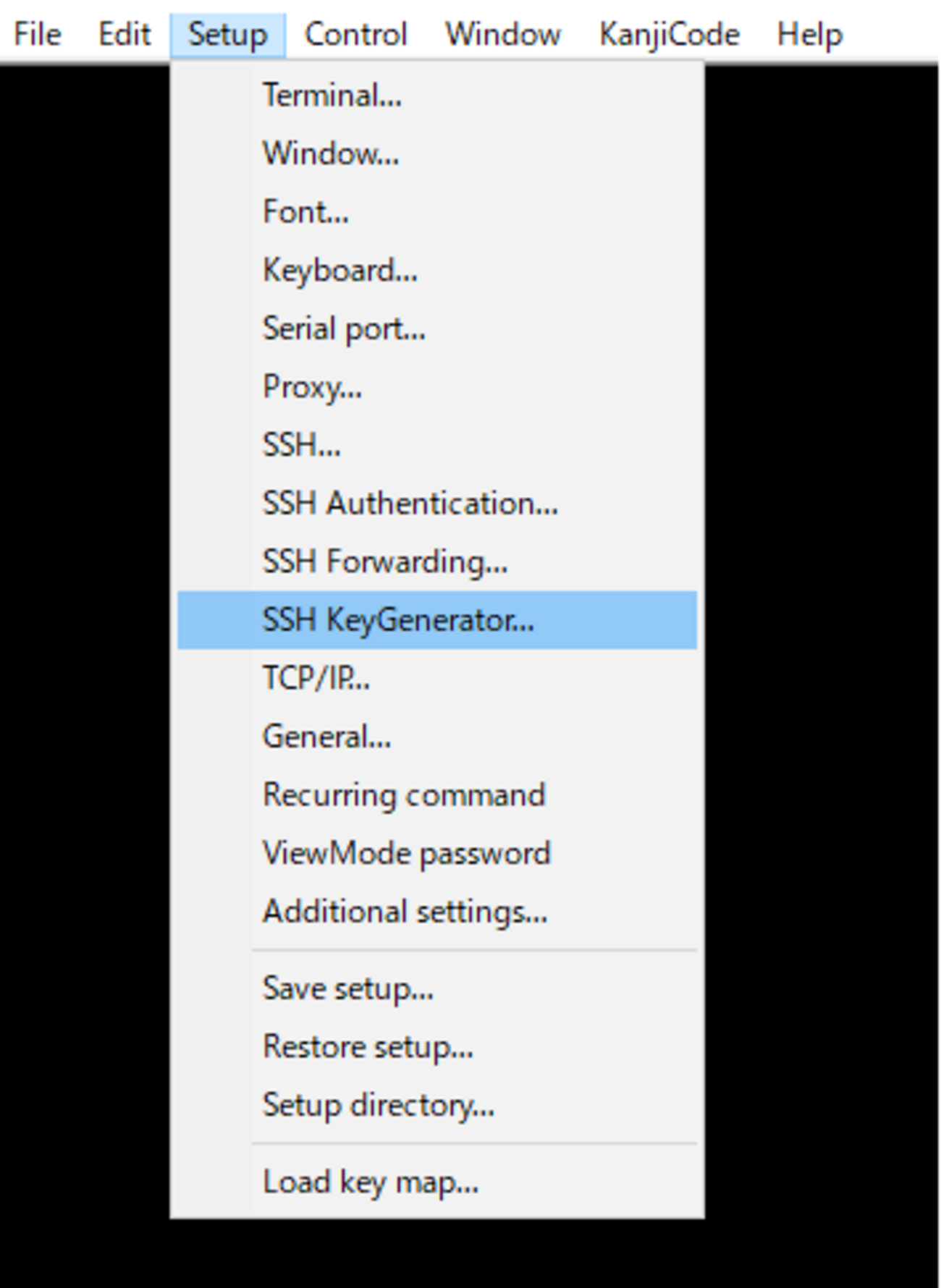Open TCP/IP... setup option

pyautogui.click(x=316, y=679)
